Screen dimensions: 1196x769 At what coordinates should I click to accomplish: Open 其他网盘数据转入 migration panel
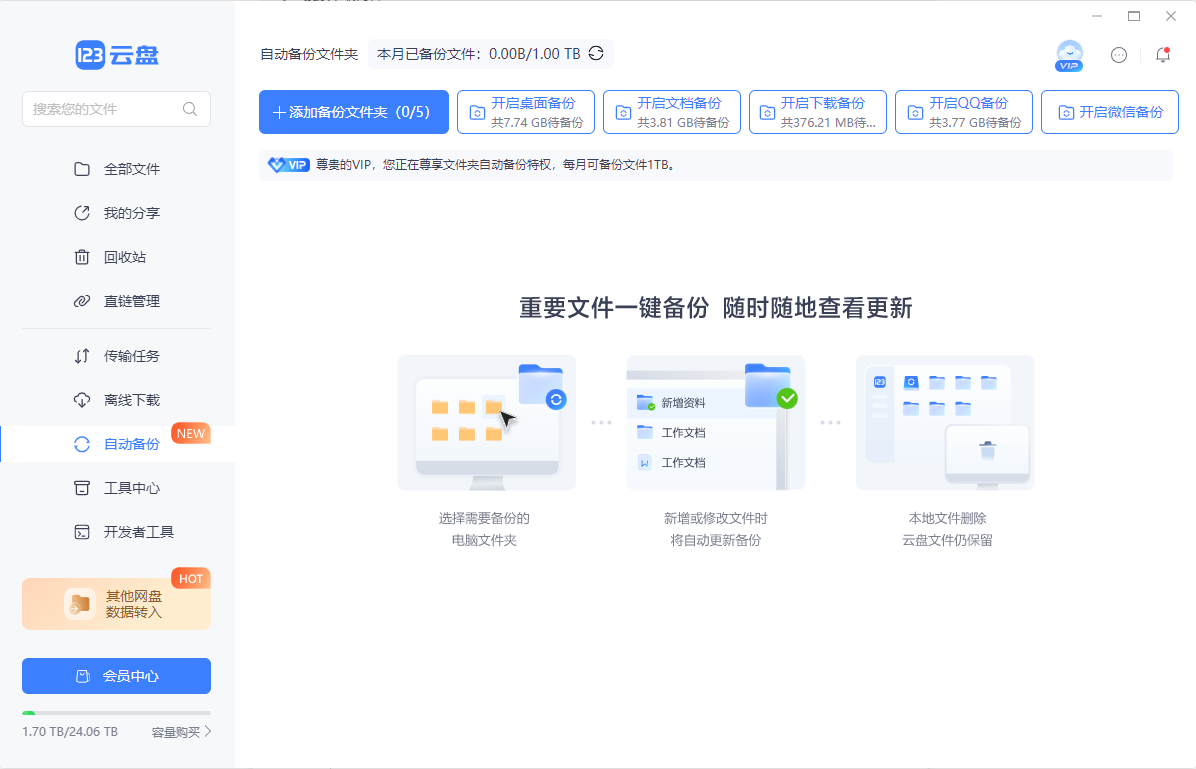click(116, 604)
